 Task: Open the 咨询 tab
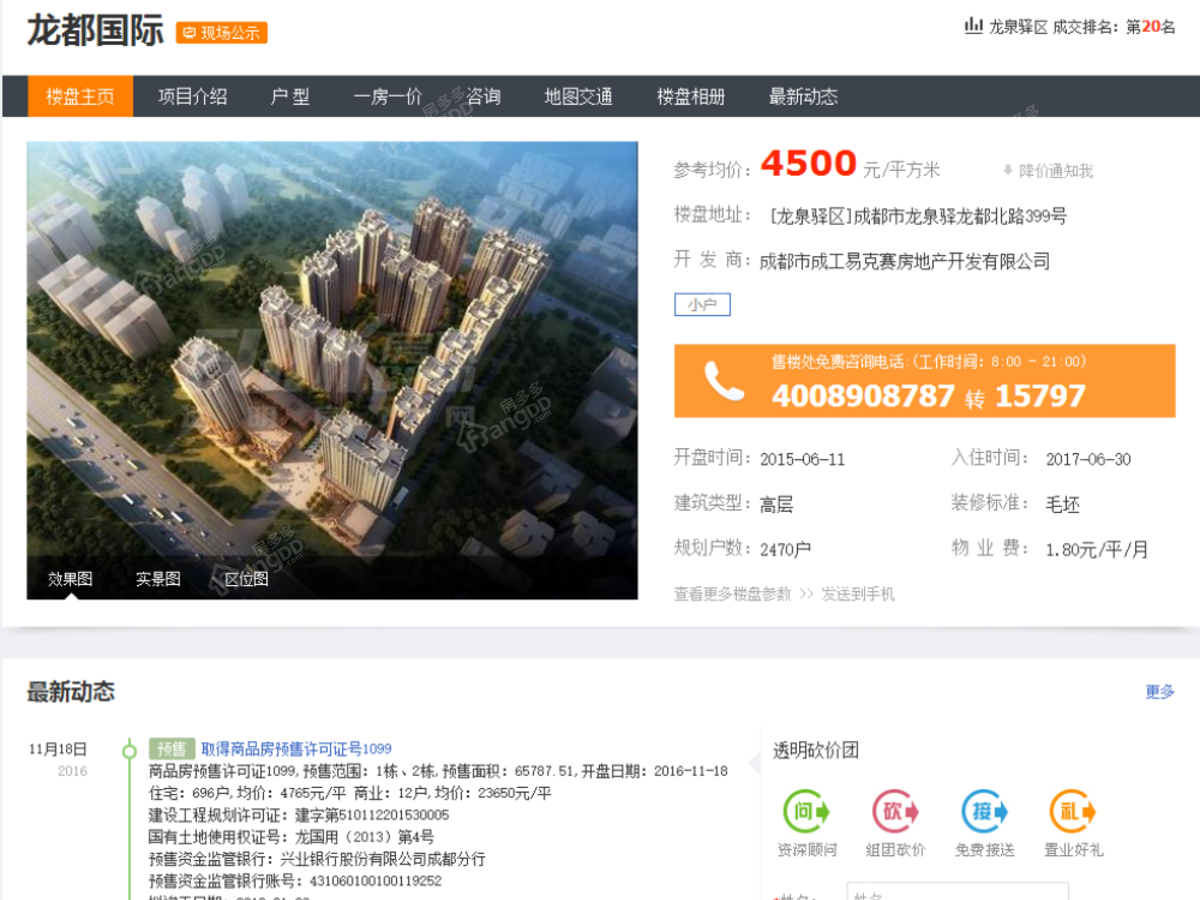483,96
